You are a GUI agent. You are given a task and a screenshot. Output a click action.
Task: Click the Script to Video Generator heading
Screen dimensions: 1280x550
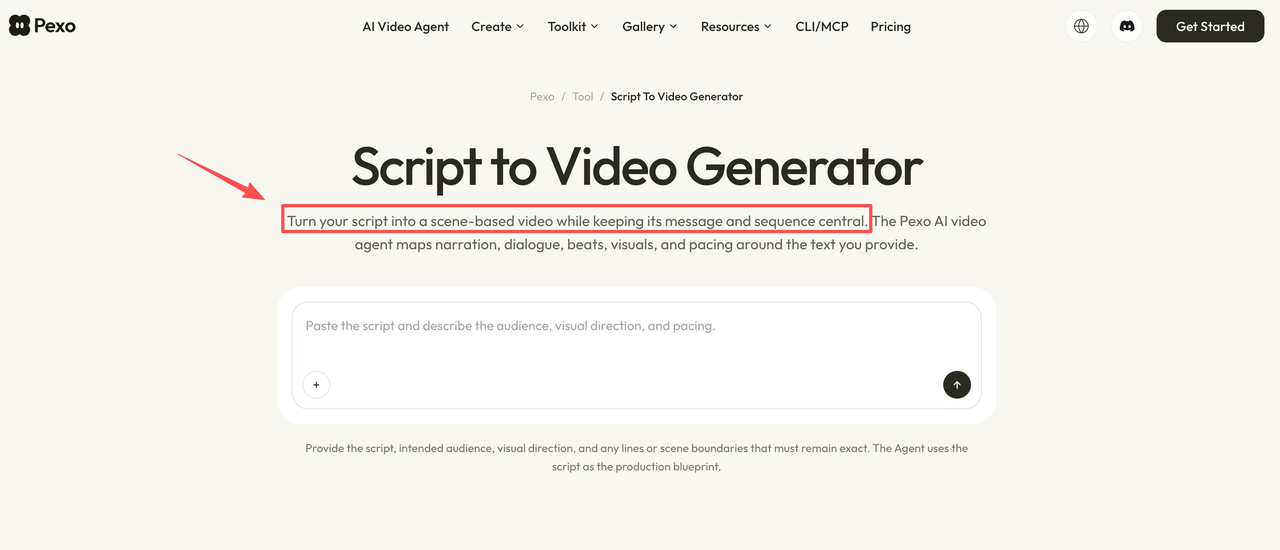[x=637, y=166]
